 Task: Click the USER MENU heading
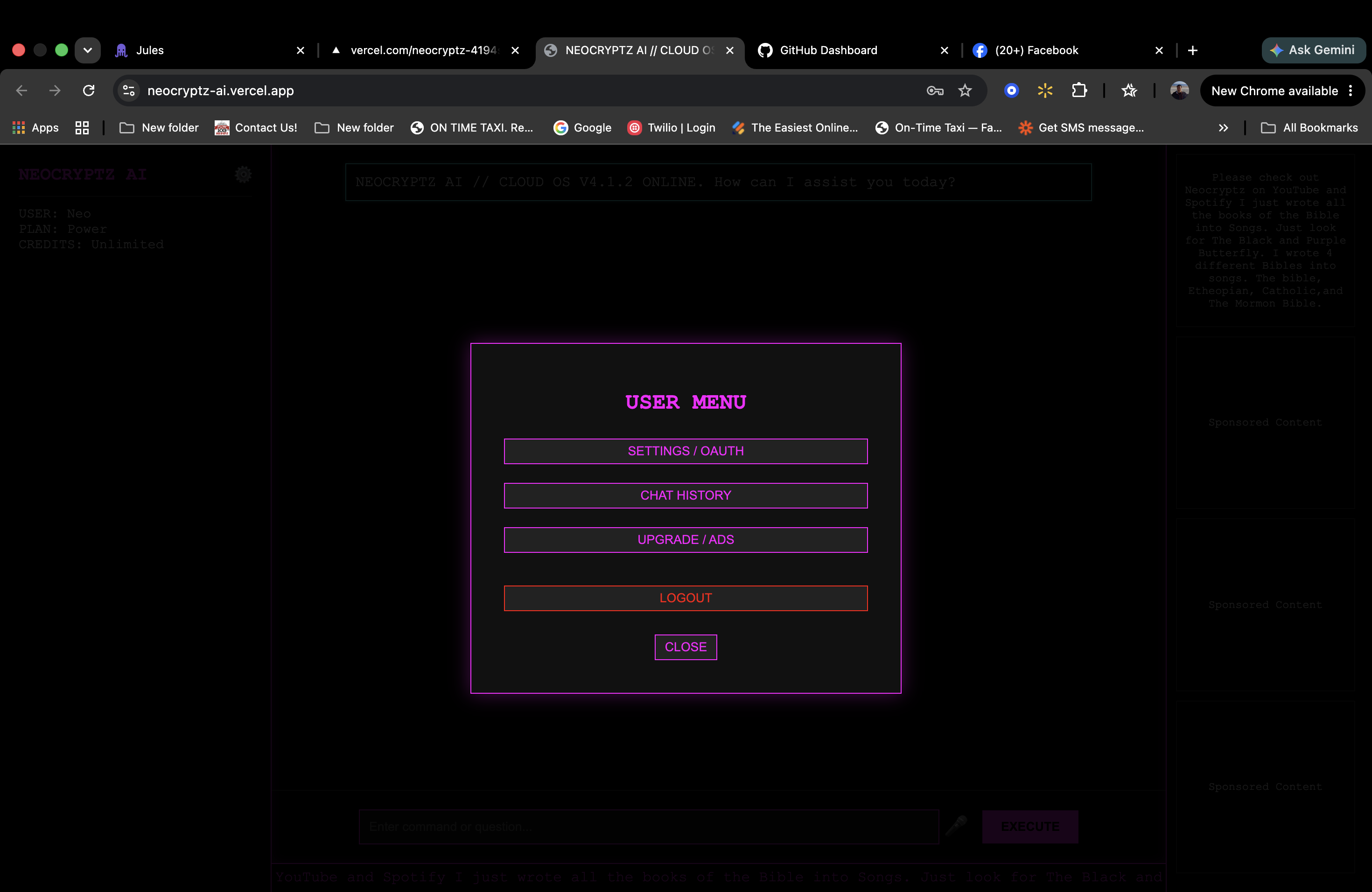[x=686, y=402]
